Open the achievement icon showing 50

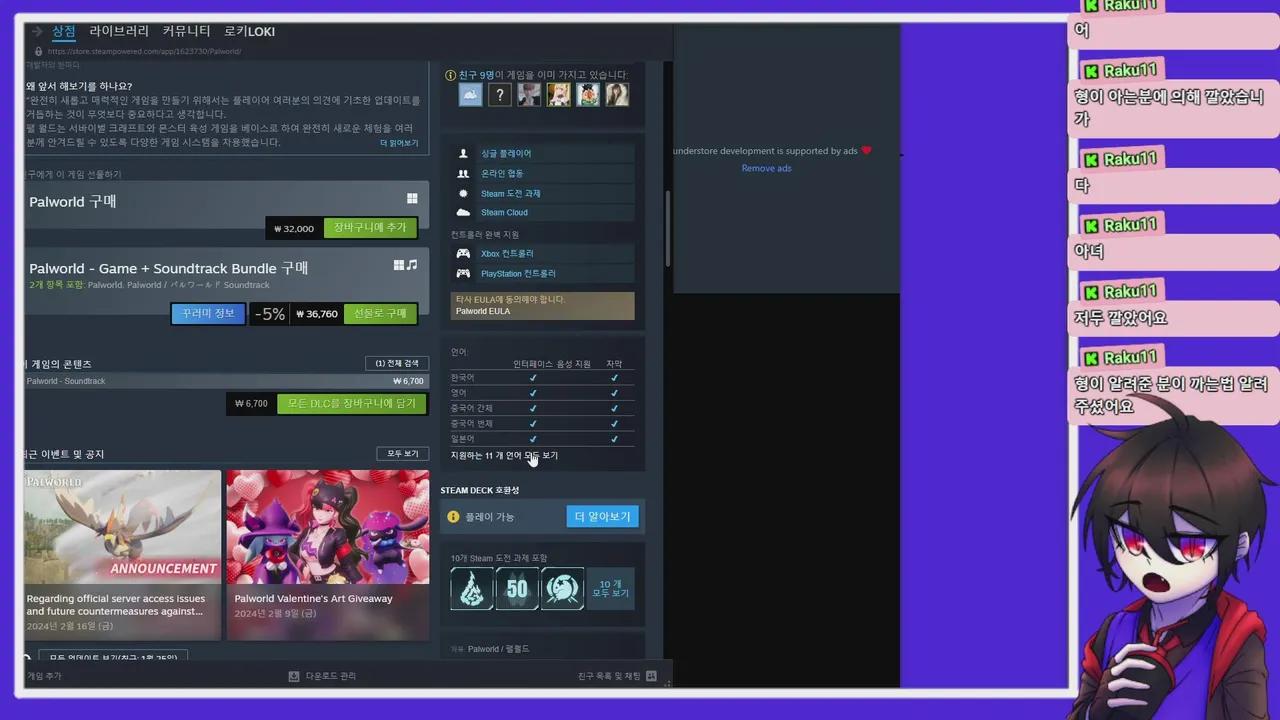pyautogui.click(x=517, y=589)
